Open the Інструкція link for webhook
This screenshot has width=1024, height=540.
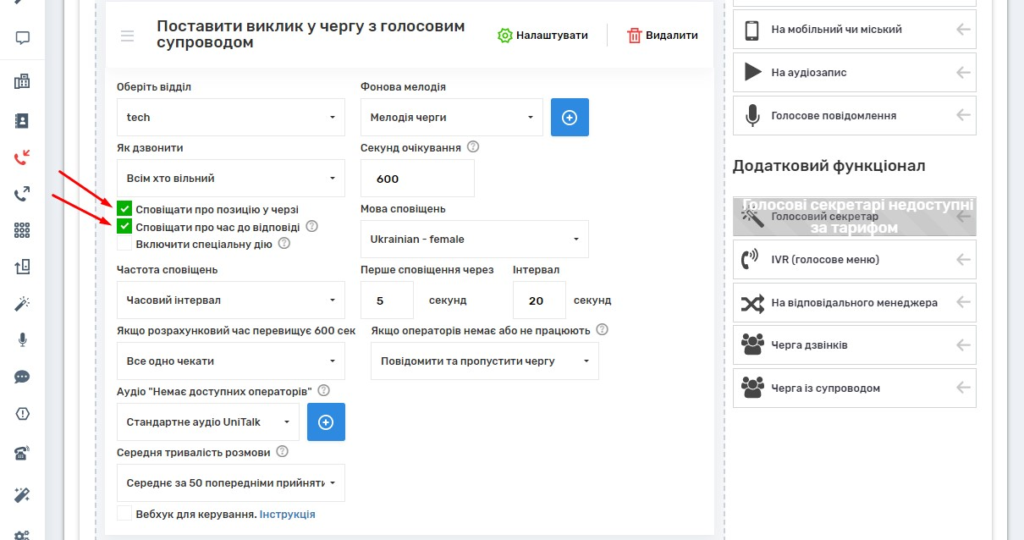tap(287, 514)
